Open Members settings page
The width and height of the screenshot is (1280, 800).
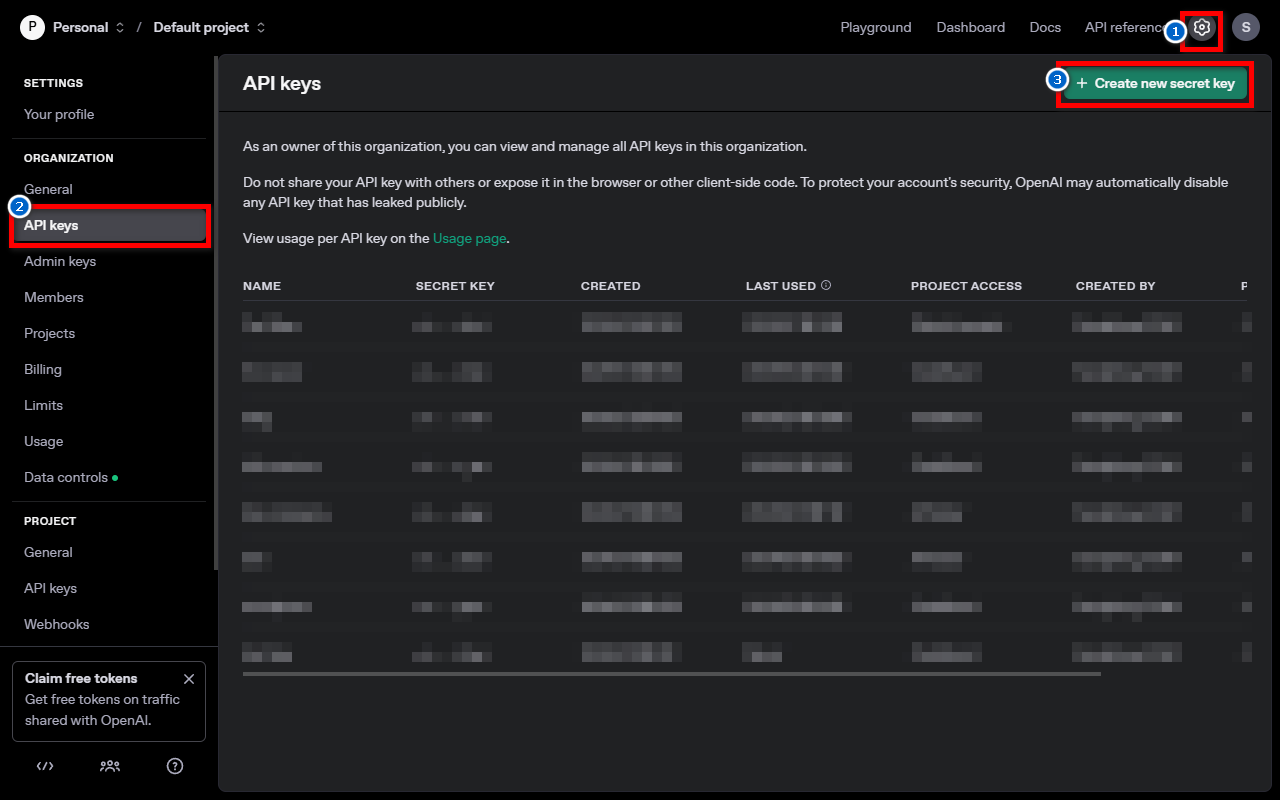[54, 297]
